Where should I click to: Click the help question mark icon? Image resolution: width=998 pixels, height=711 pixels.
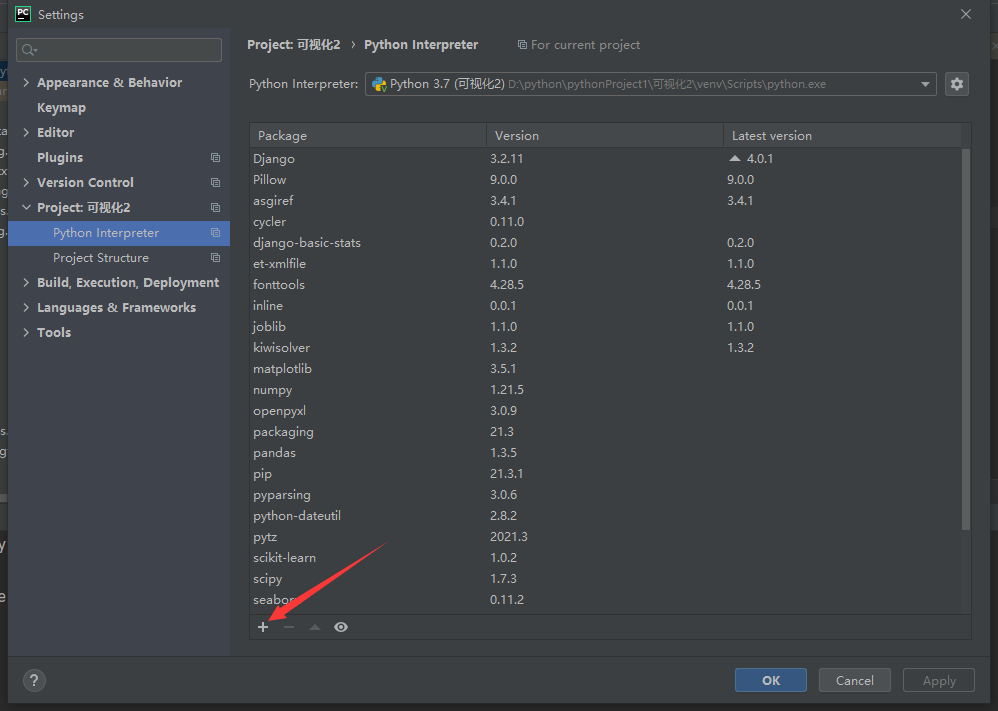click(33, 680)
